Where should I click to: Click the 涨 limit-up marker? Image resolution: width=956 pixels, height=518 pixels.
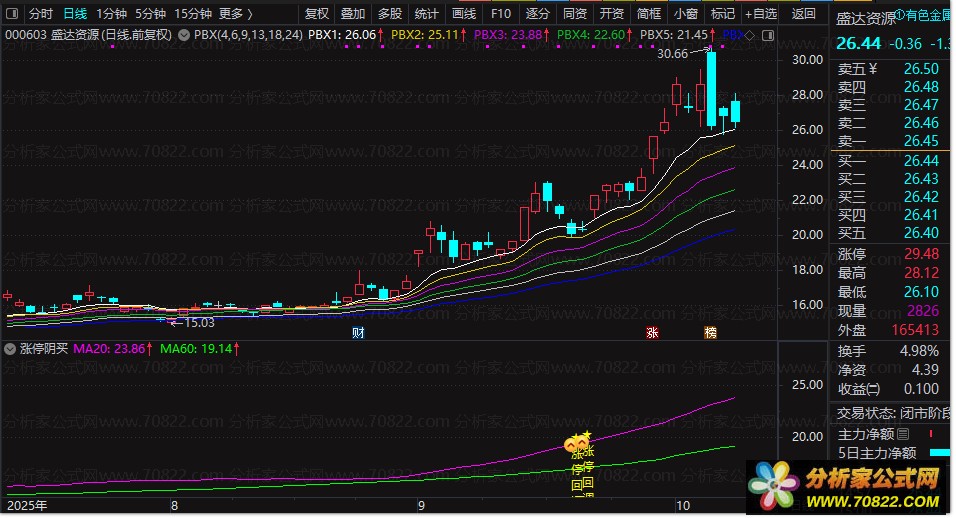point(652,333)
